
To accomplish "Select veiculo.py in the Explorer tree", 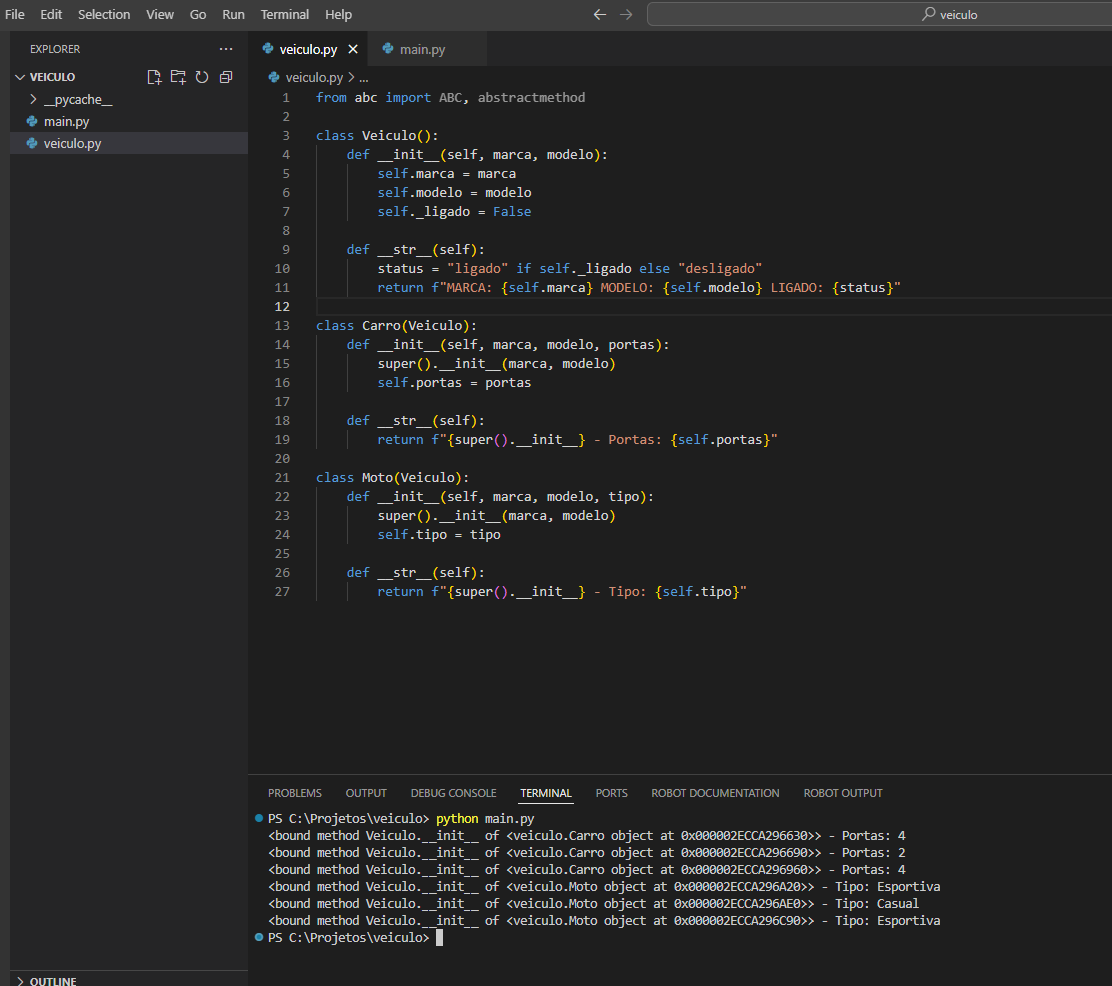I will point(129,143).
